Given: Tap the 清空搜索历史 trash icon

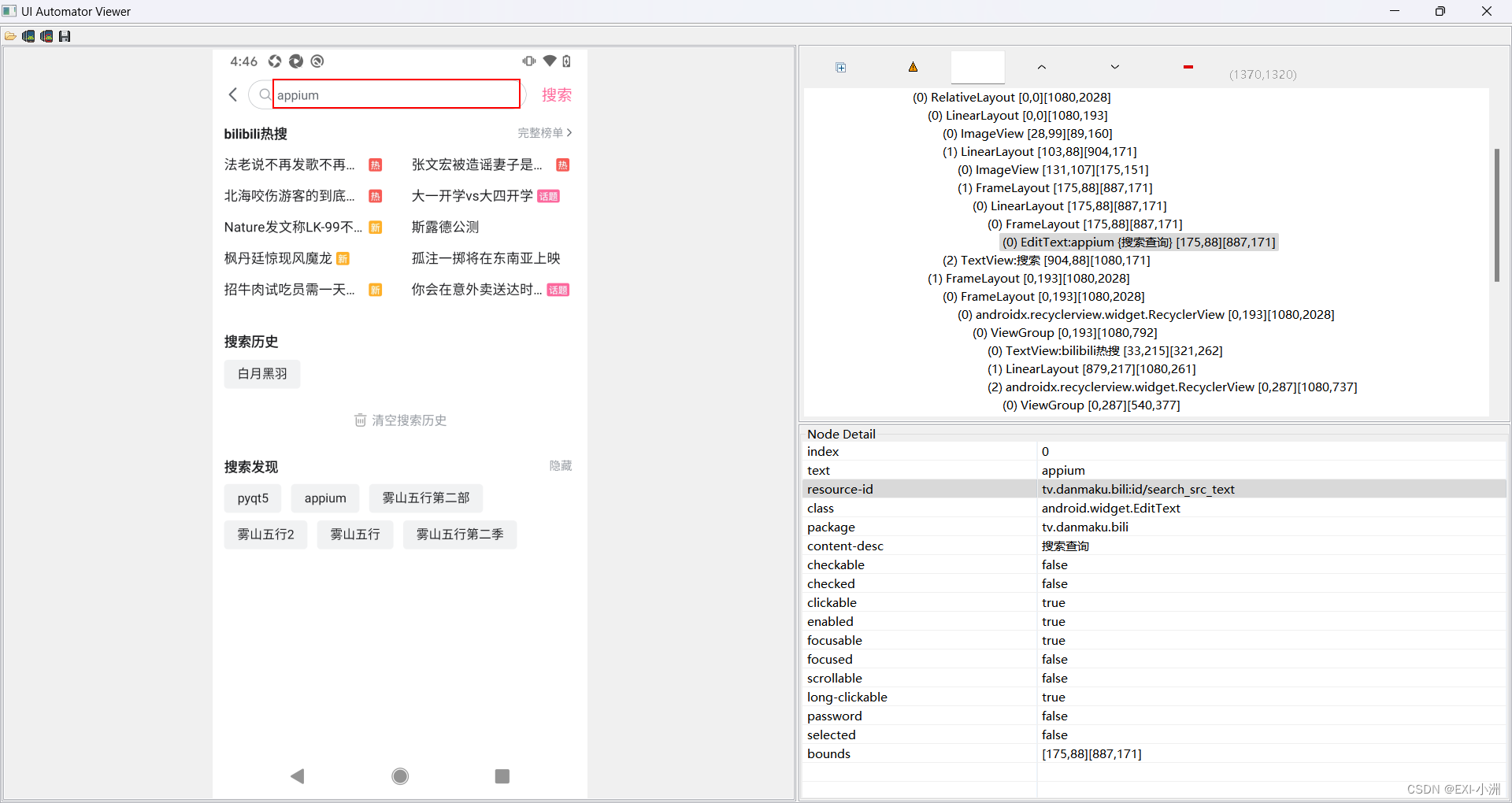Looking at the screenshot, I should [360, 420].
